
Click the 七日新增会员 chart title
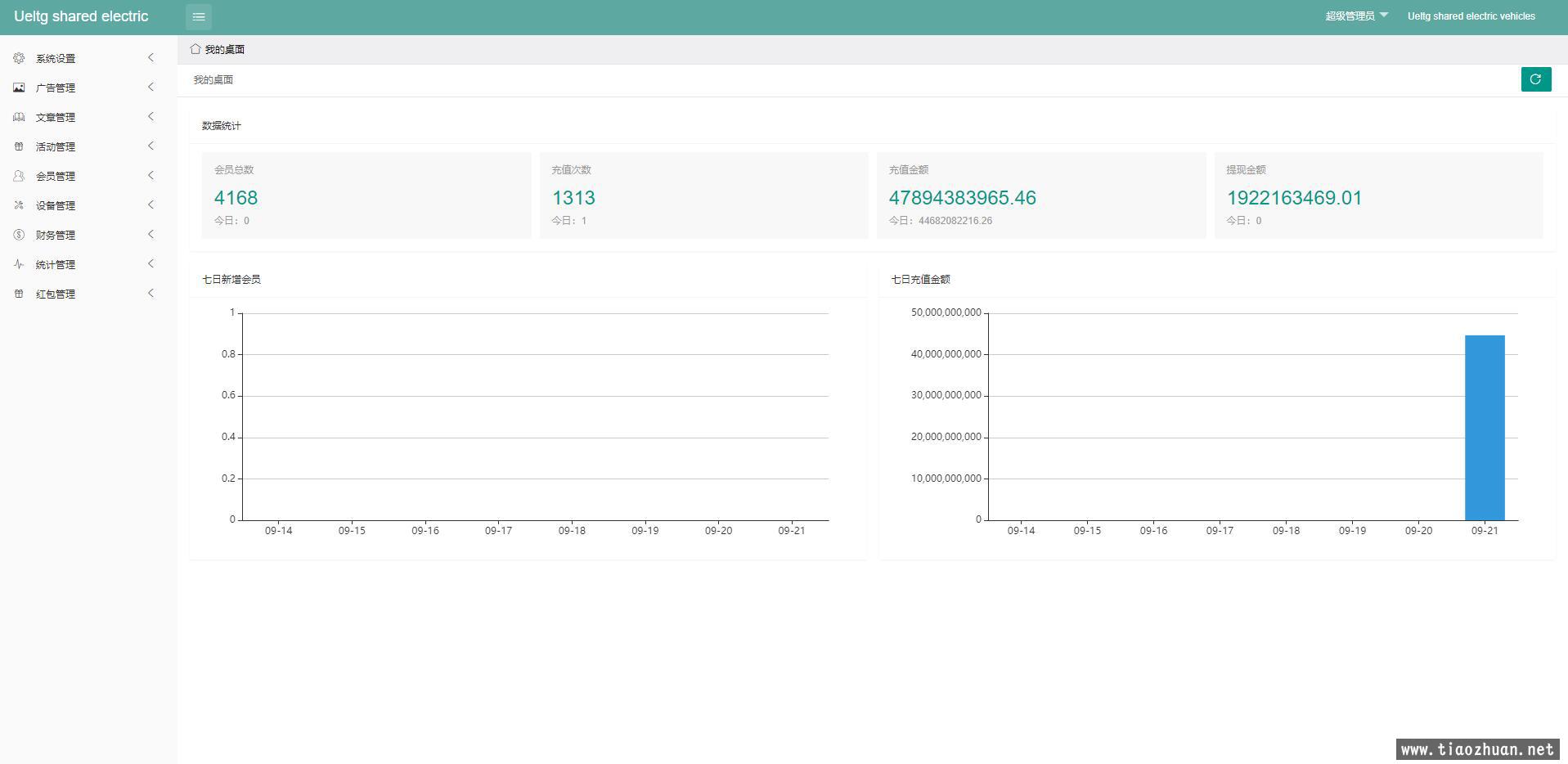231,280
